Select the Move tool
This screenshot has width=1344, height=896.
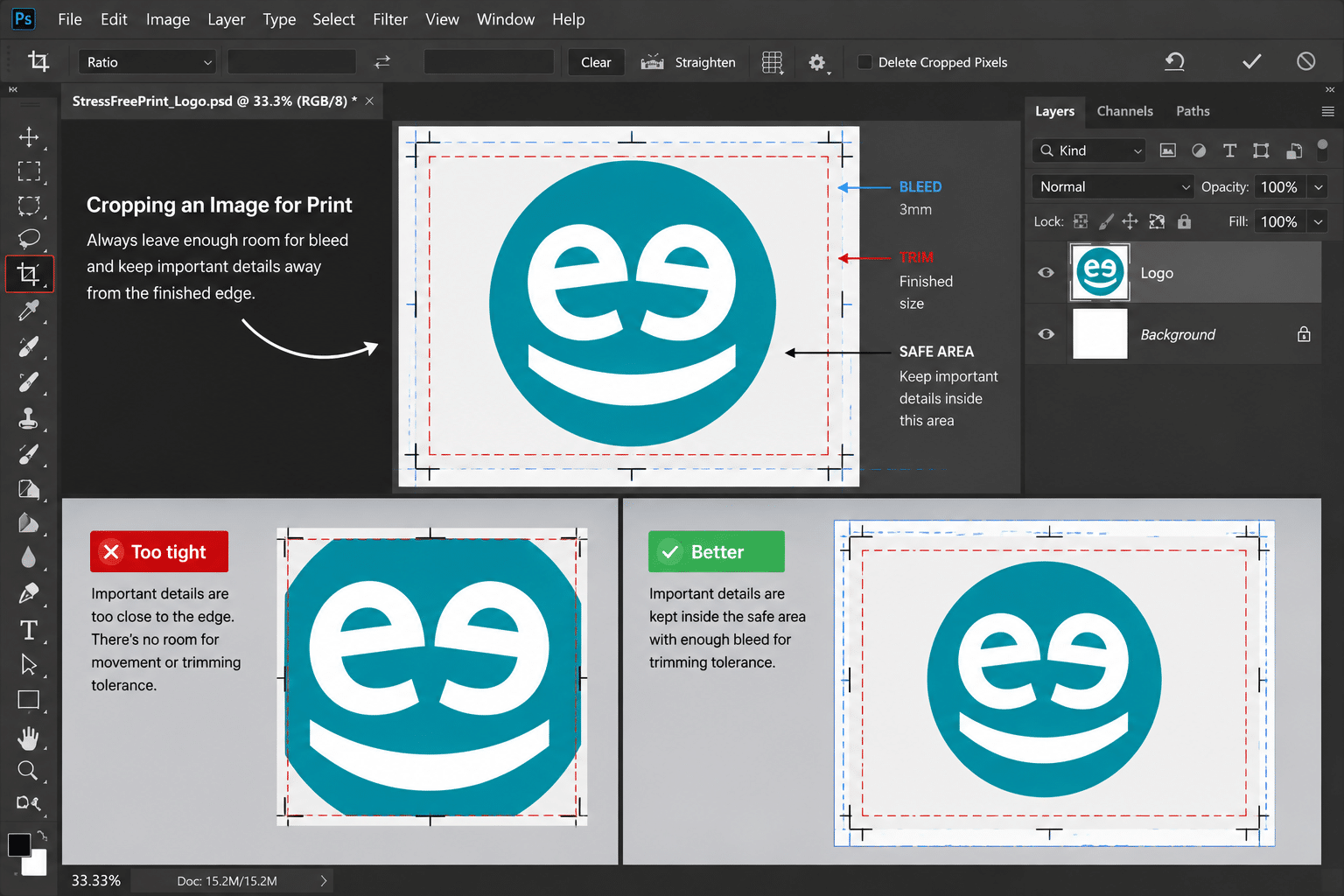pyautogui.click(x=29, y=137)
